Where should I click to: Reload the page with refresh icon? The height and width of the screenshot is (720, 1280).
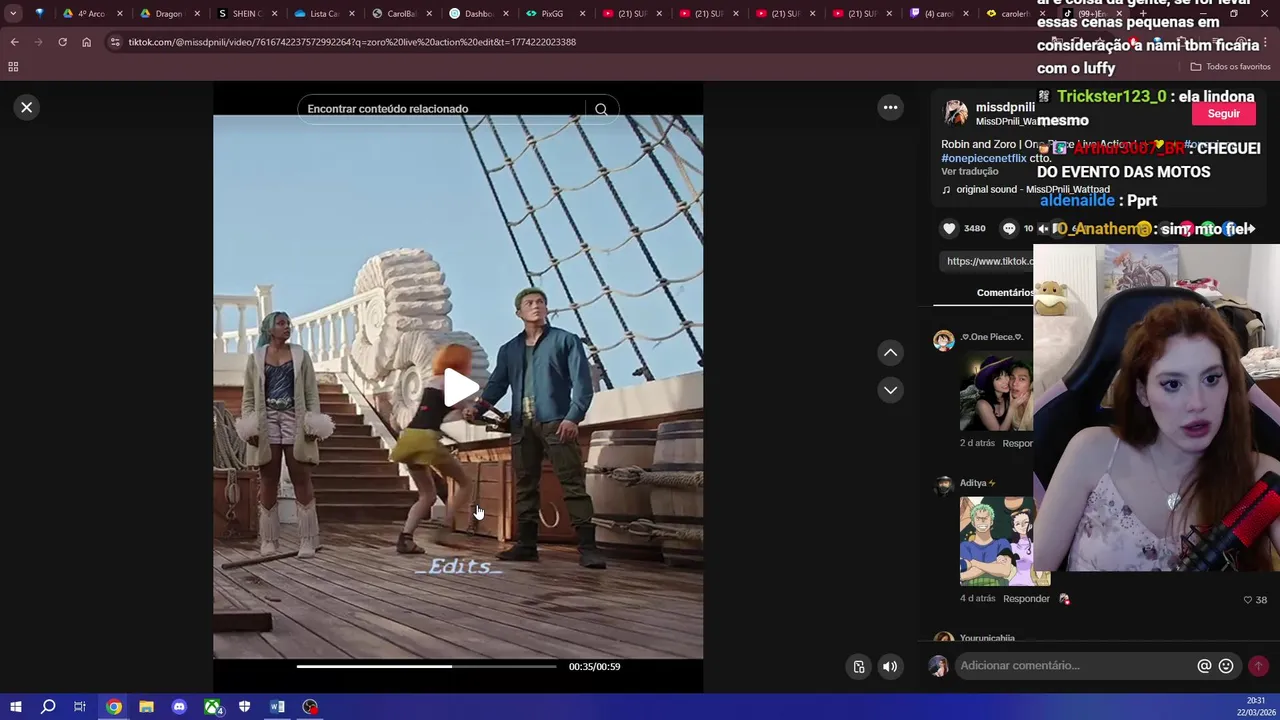(62, 42)
